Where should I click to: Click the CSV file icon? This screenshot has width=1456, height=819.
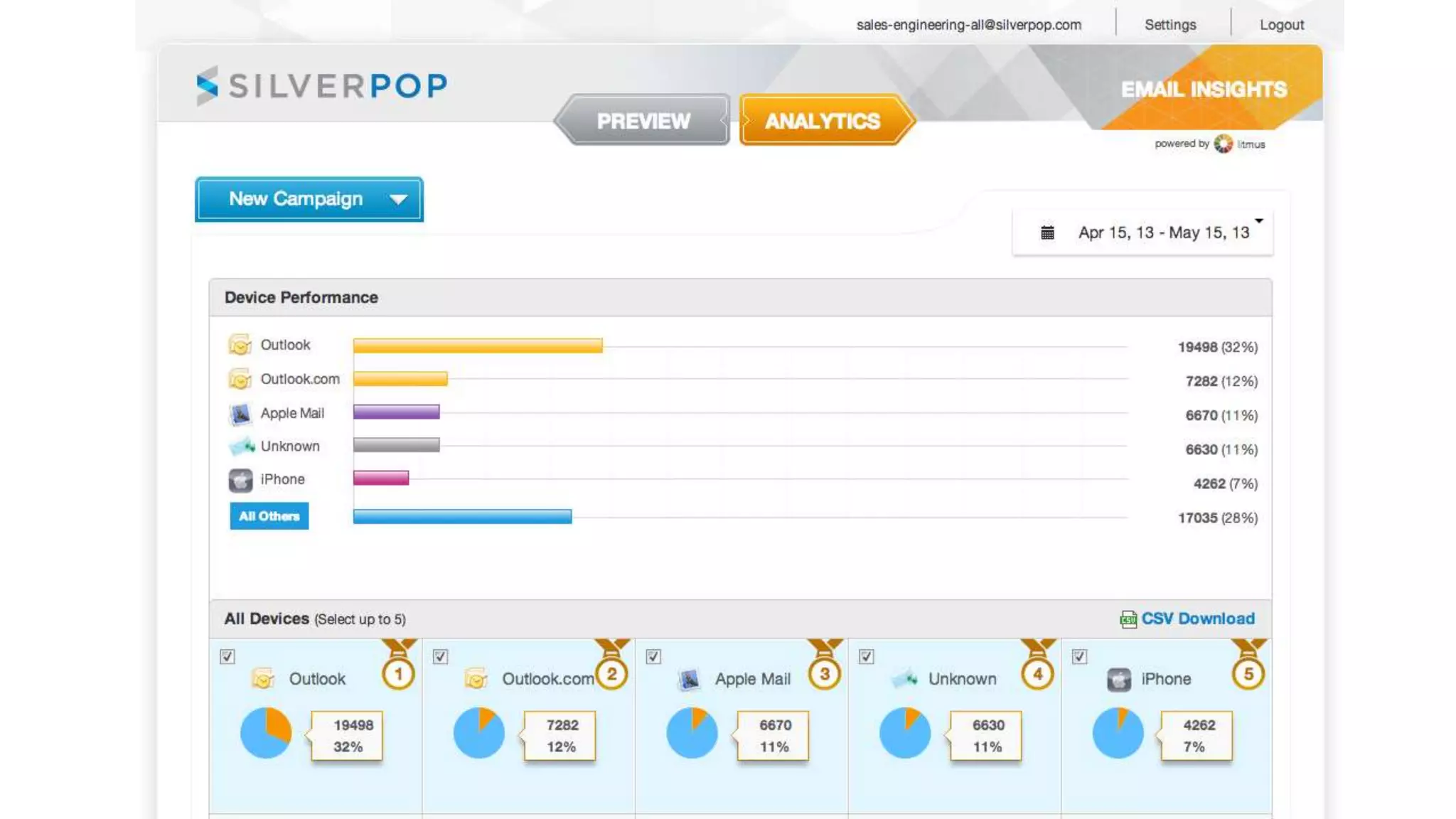point(1128,619)
